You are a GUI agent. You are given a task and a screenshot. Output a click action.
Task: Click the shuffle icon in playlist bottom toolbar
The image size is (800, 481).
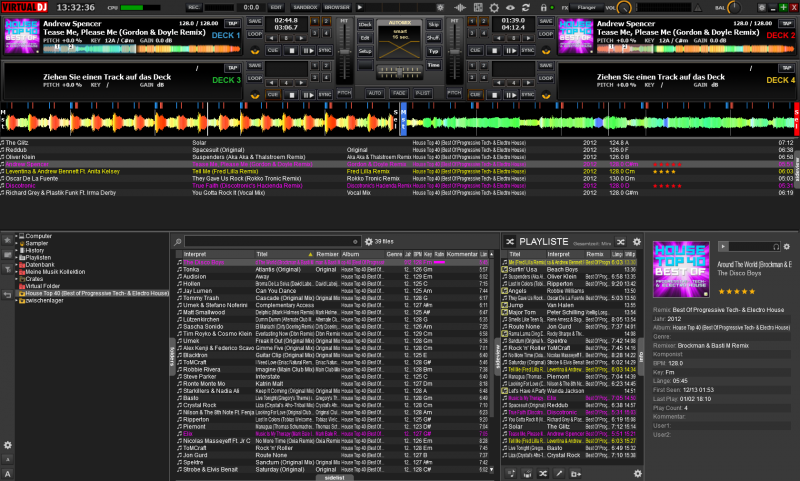click(543, 474)
